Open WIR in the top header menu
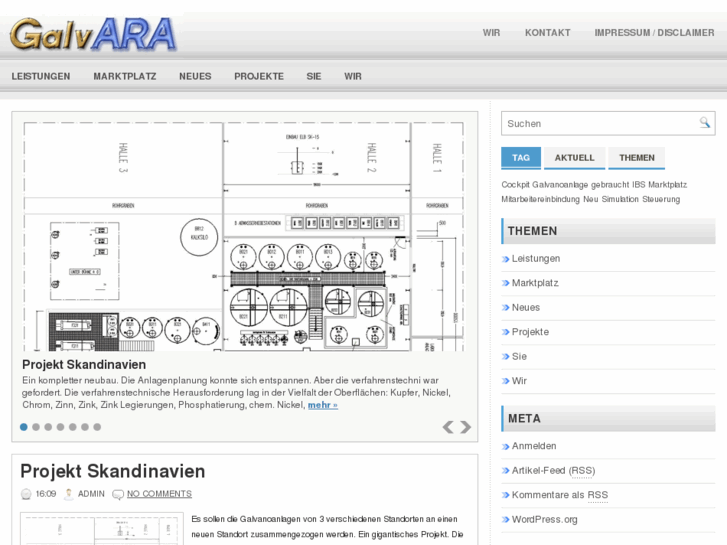This screenshot has width=727, height=545. point(491,33)
